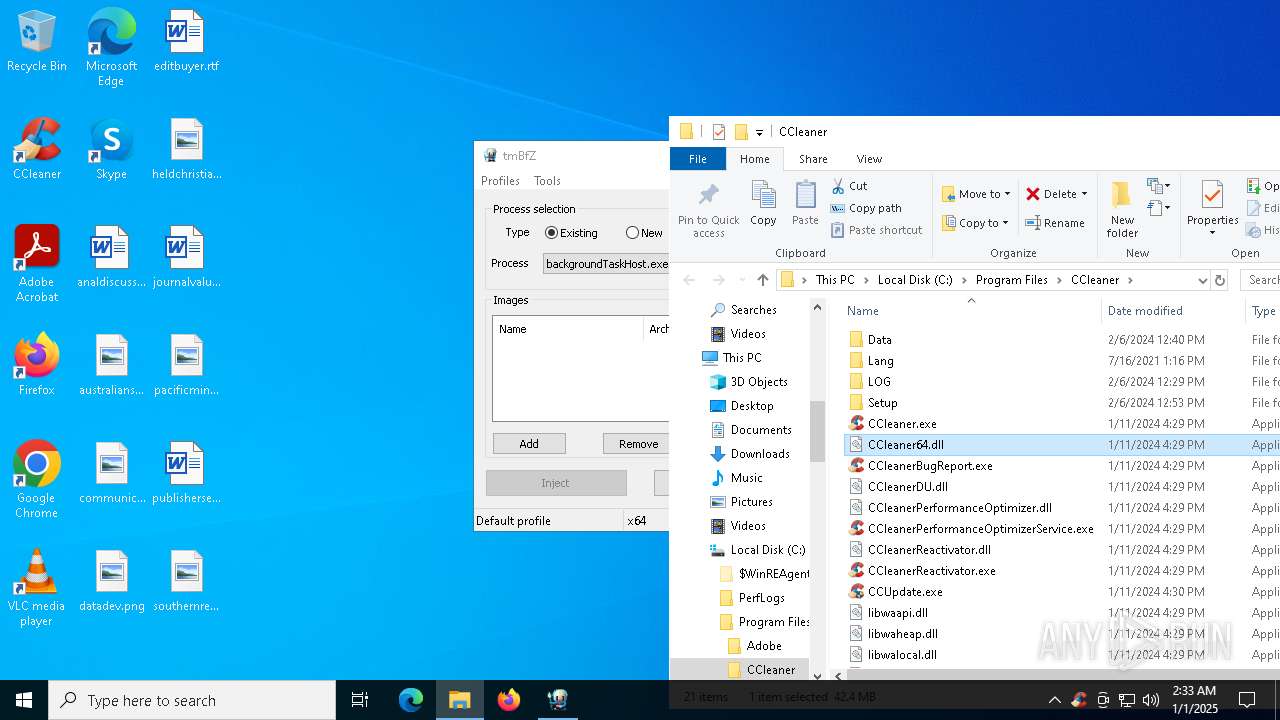Select the New process type
Viewport: 1280px width, 720px height.
[644, 233]
